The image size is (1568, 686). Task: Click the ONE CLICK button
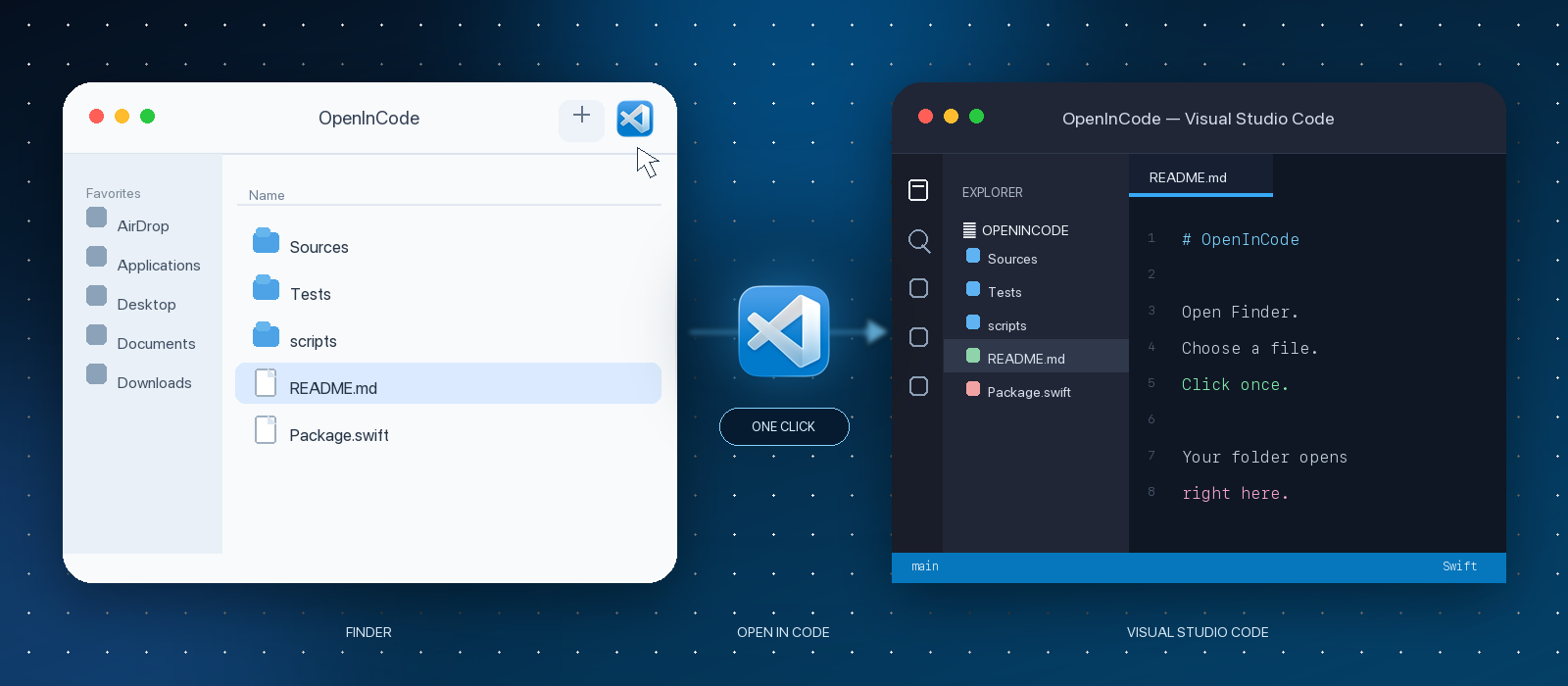click(784, 426)
